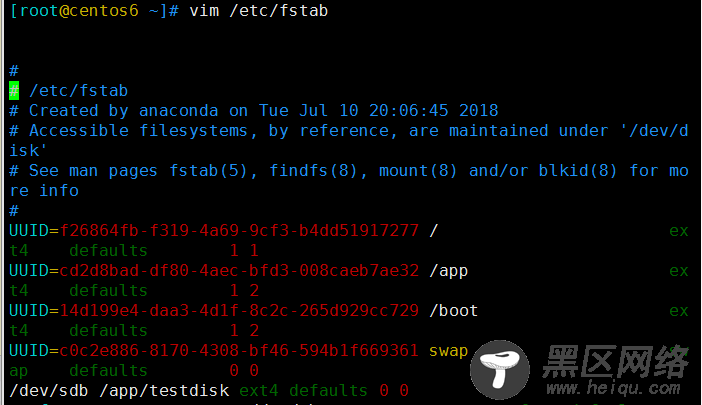Click the 'Created by anaconda' comment line
The image size is (702, 405).
pyautogui.click(x=254, y=111)
